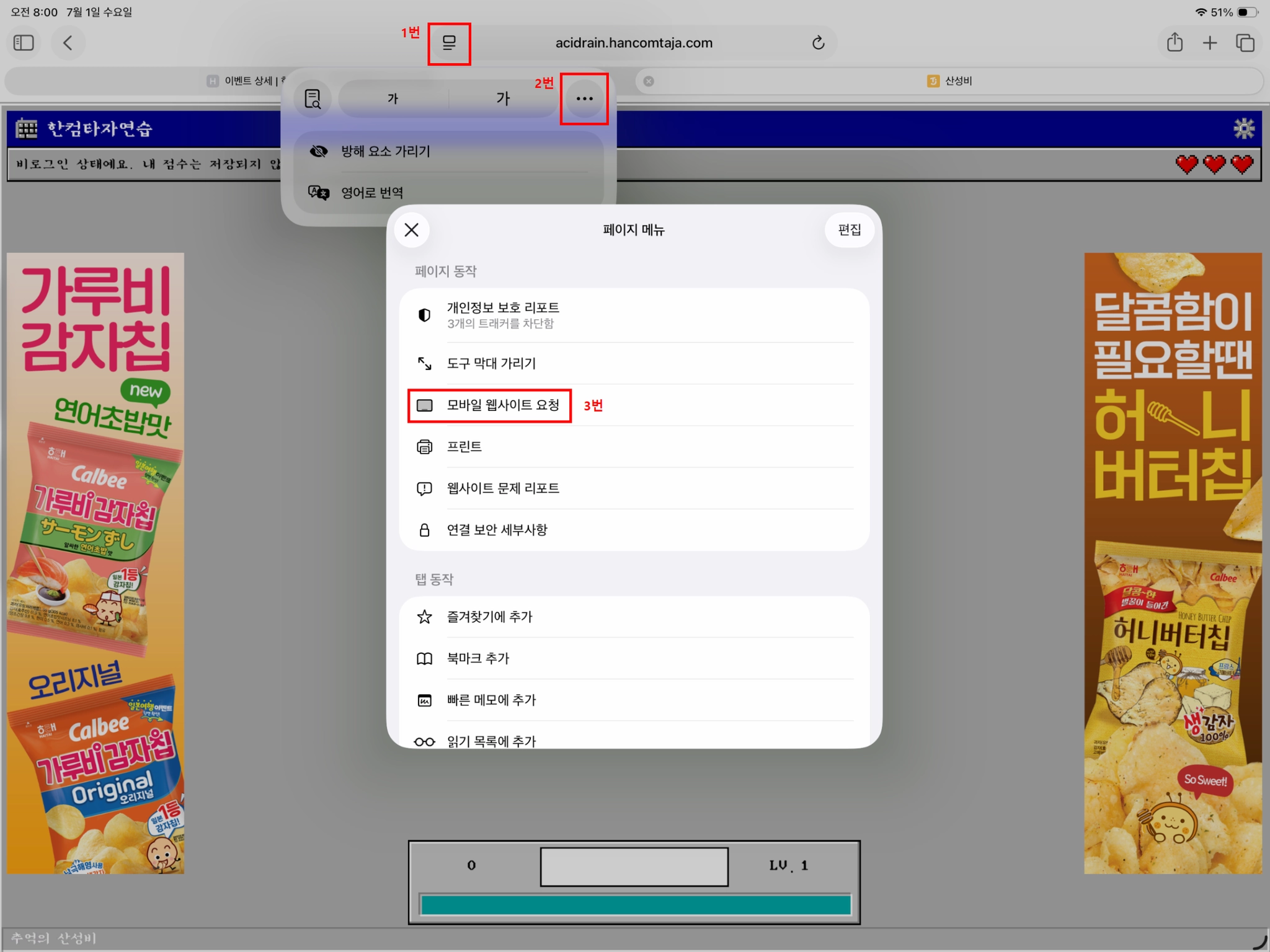Tap the word input box in game
This screenshot has width=1270, height=952.
[634, 866]
